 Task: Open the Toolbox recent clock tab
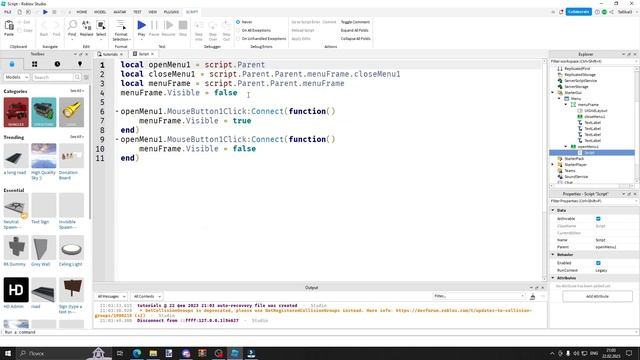point(57,64)
